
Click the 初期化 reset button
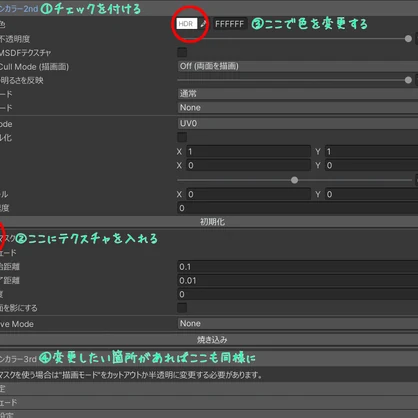(x=209, y=222)
